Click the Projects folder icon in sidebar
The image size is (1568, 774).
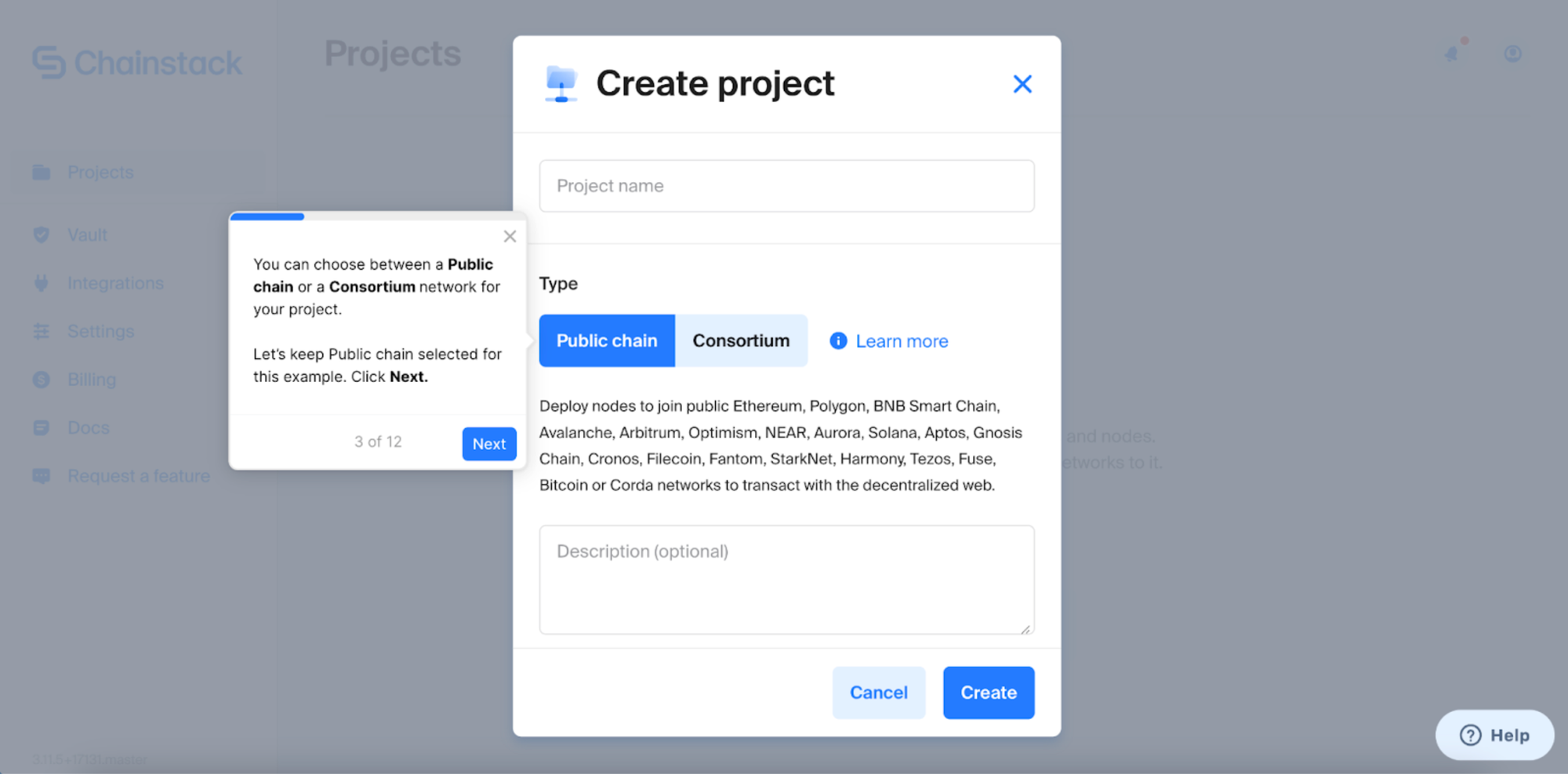point(42,172)
